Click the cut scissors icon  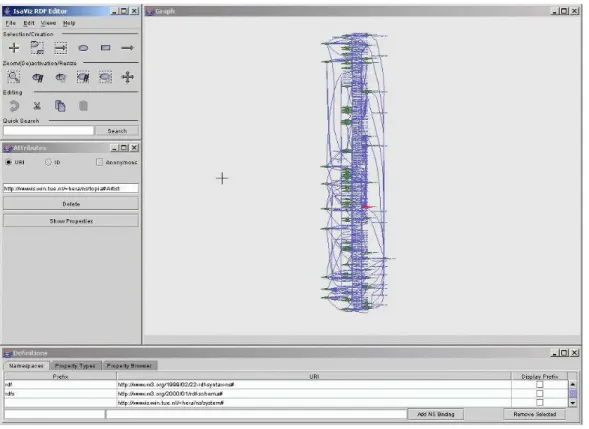pyautogui.click(x=37, y=106)
